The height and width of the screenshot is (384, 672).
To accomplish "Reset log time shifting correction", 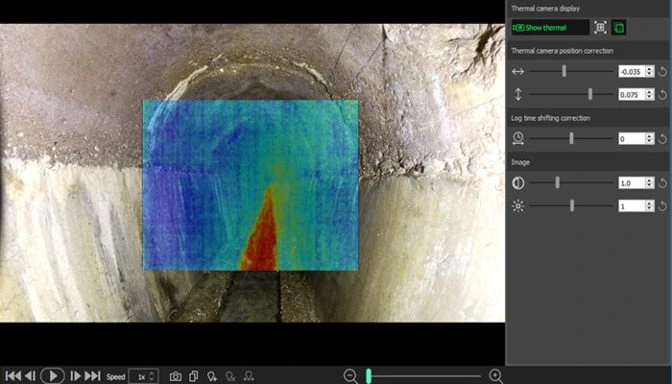I will [663, 138].
